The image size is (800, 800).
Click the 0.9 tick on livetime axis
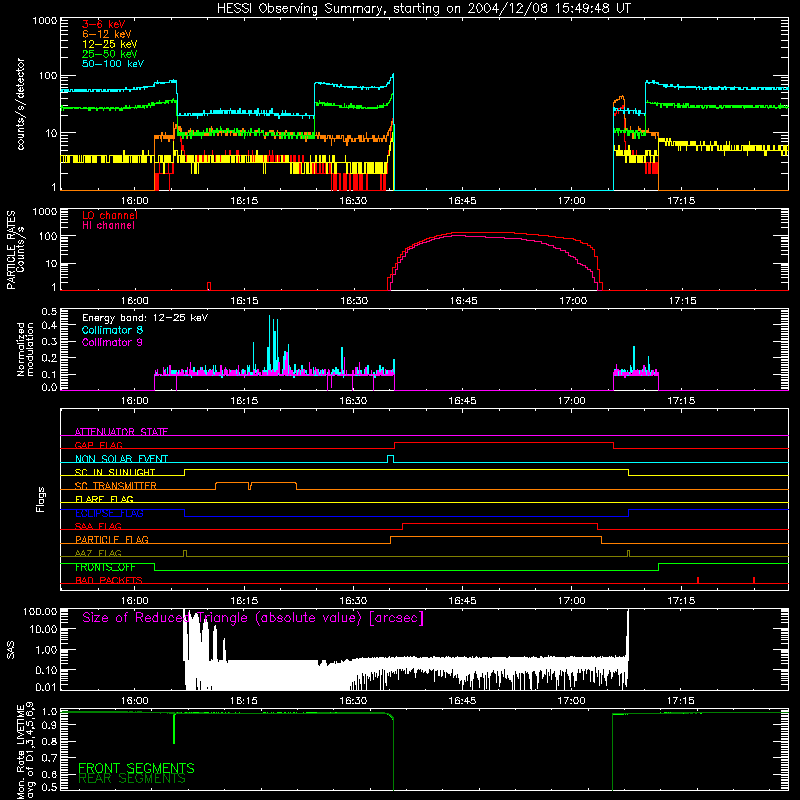click(49, 724)
